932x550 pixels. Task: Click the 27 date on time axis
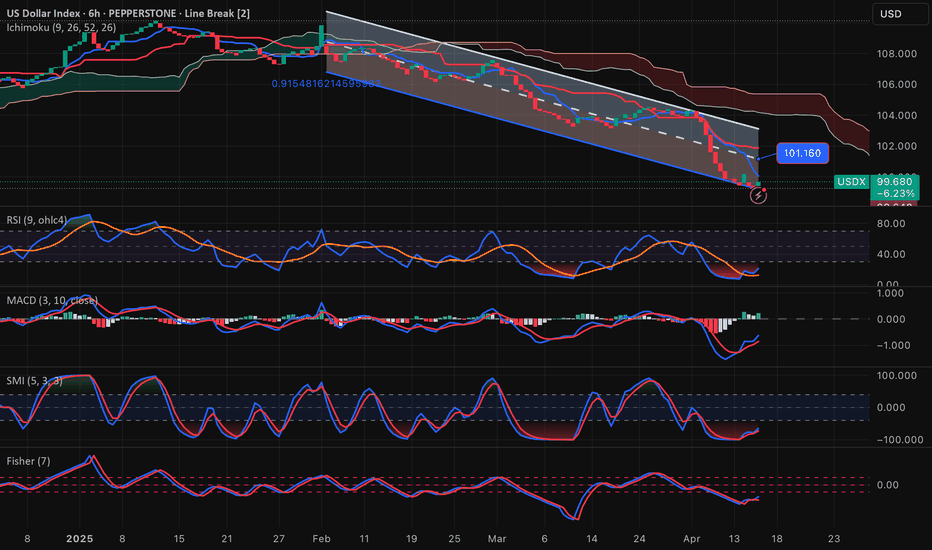coord(279,539)
